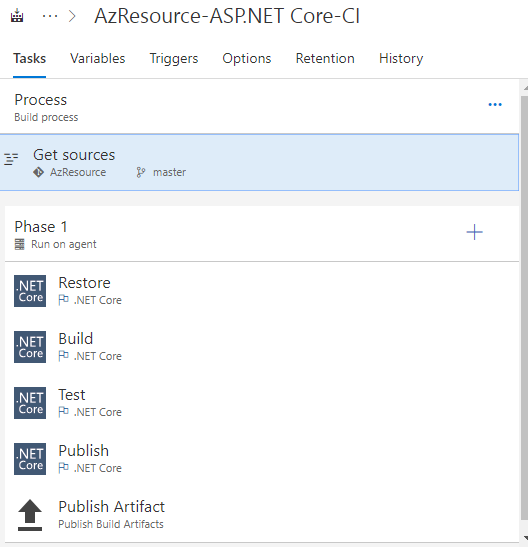Select the Publish task
The width and height of the screenshot is (528, 547).
(262, 459)
